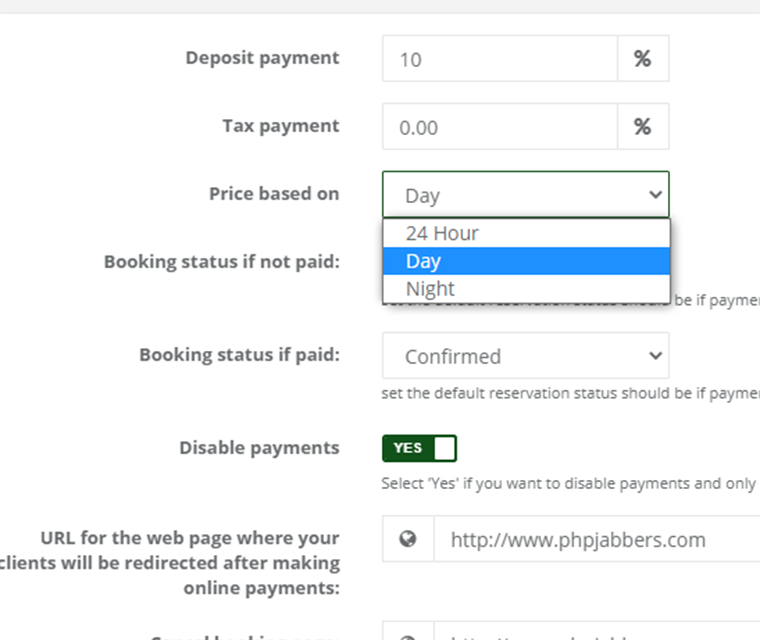Choose the Night option
The width and height of the screenshot is (760, 640).
coord(526,288)
